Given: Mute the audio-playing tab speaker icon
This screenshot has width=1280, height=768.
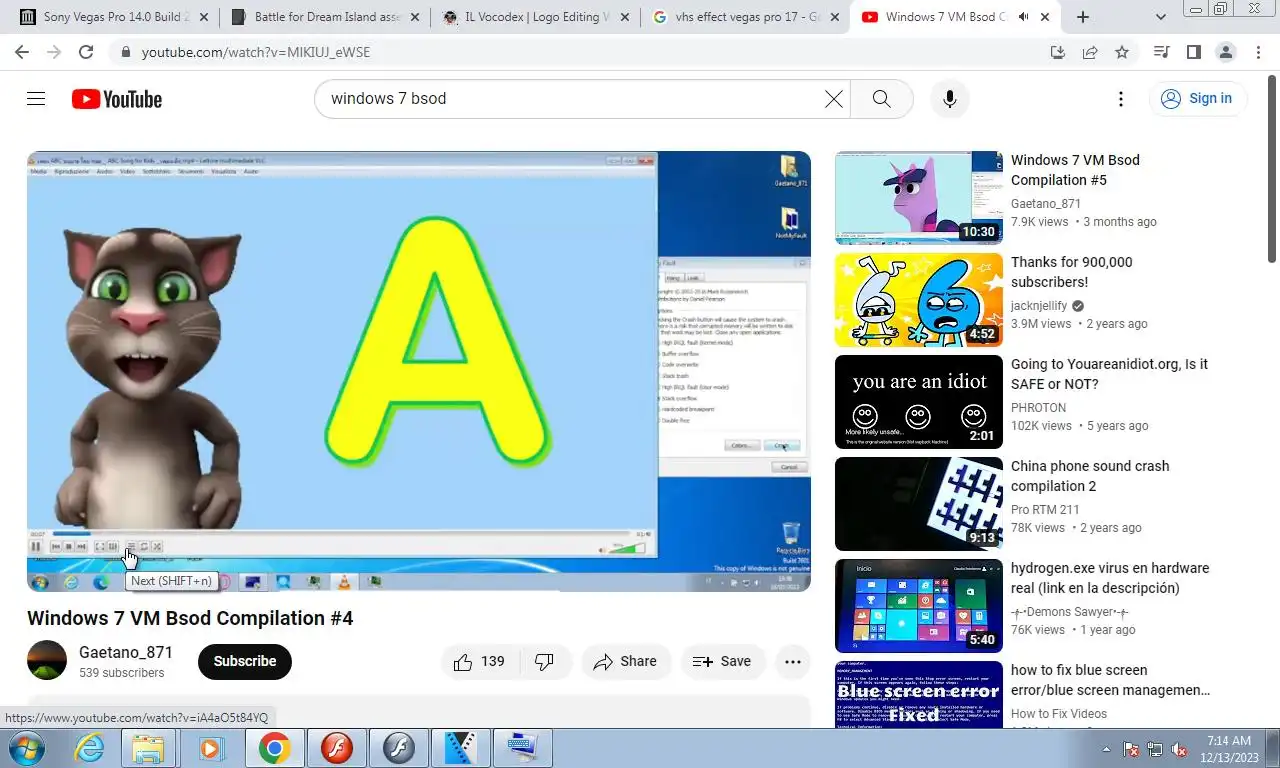Looking at the screenshot, I should pyautogui.click(x=1024, y=17).
